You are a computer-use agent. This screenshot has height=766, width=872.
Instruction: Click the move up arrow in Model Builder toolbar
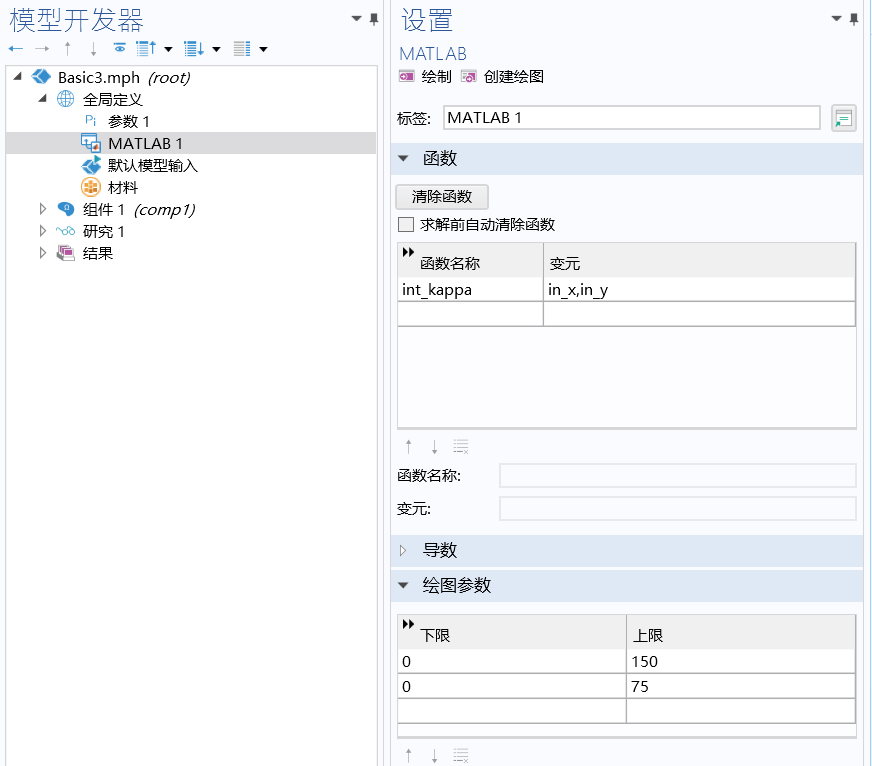click(66, 47)
